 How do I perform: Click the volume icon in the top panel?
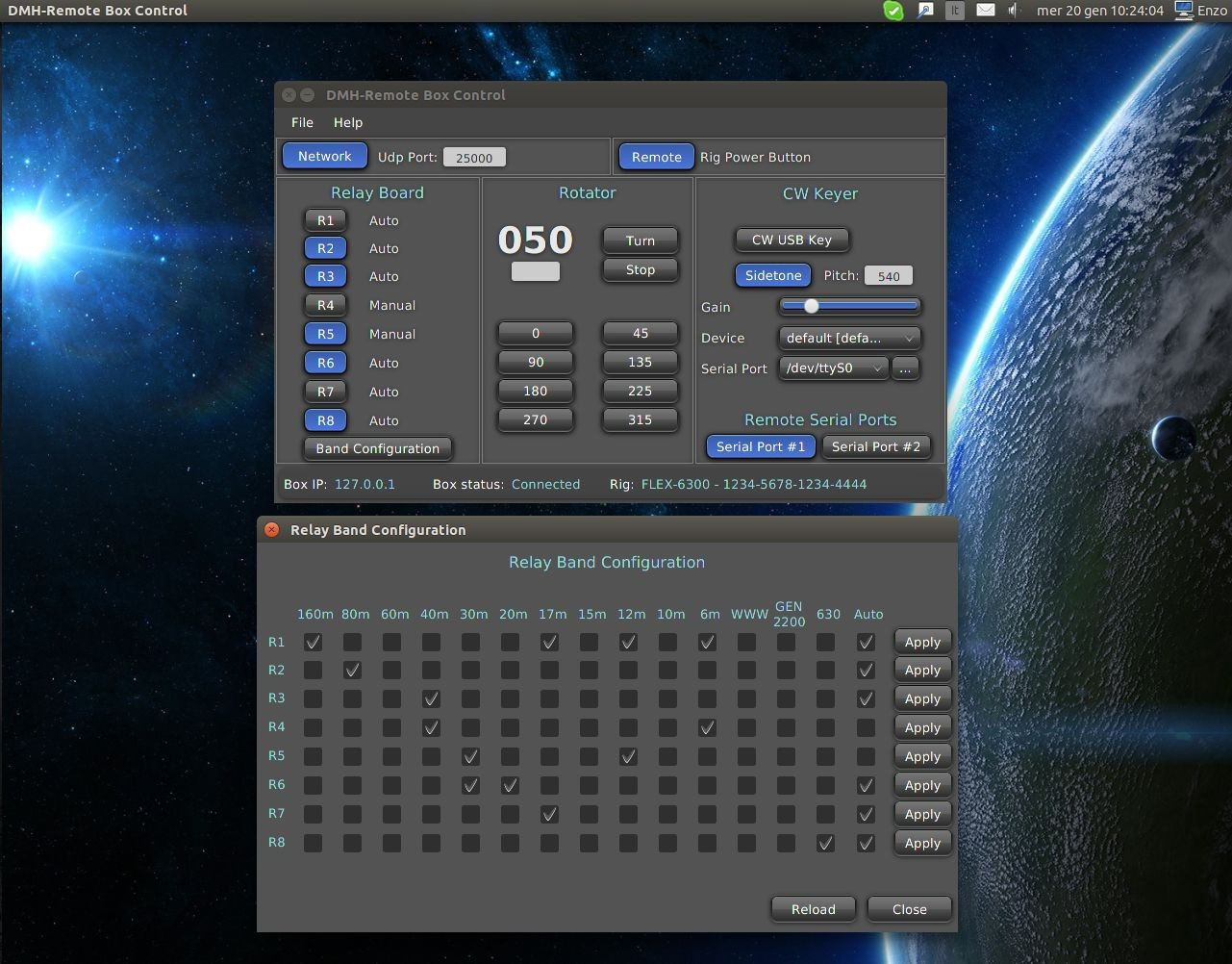[1013, 10]
